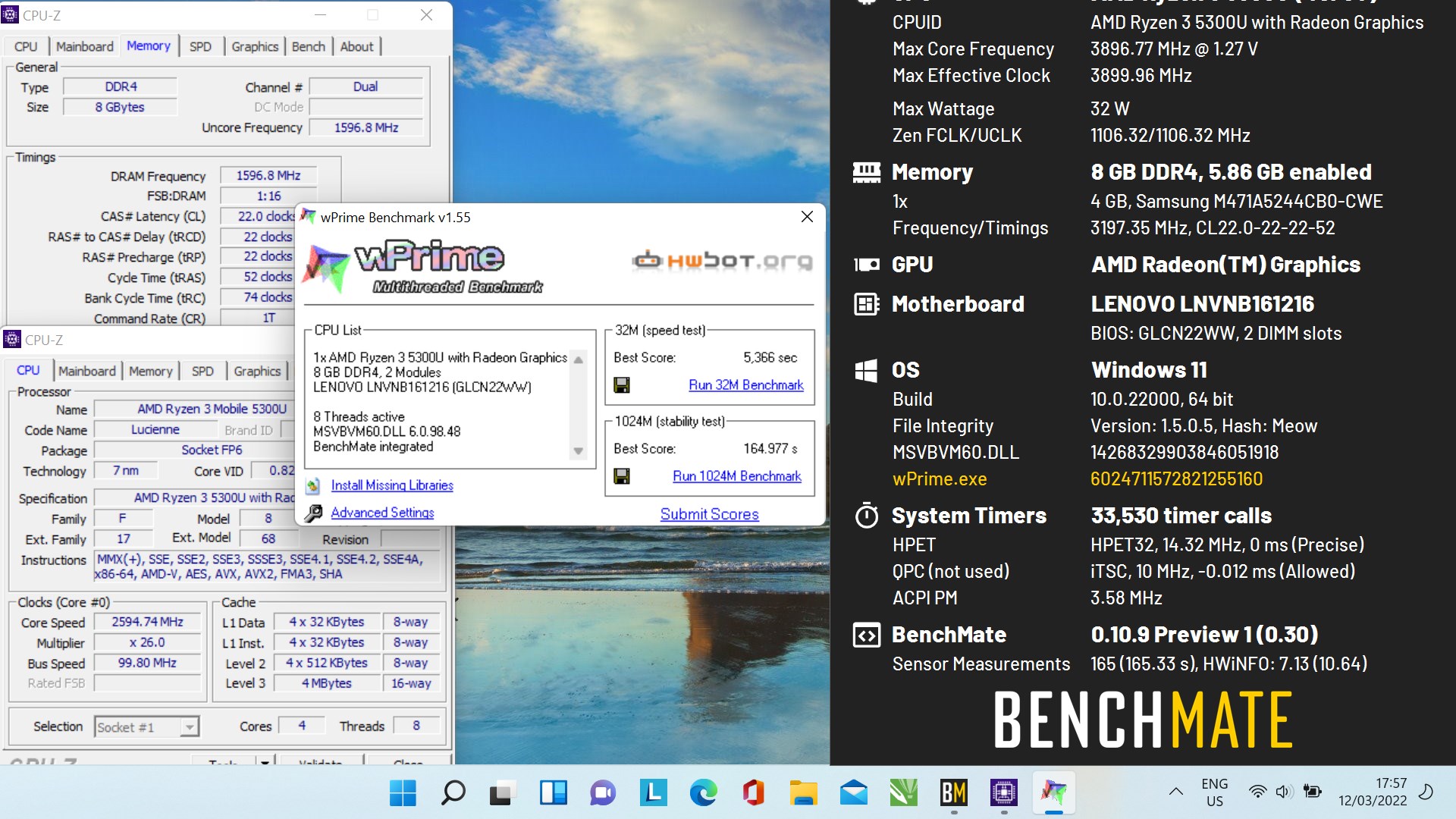Image resolution: width=1456 pixels, height=819 pixels.
Task: Open the SPD tab in the top CPU-Z window
Action: [200, 46]
